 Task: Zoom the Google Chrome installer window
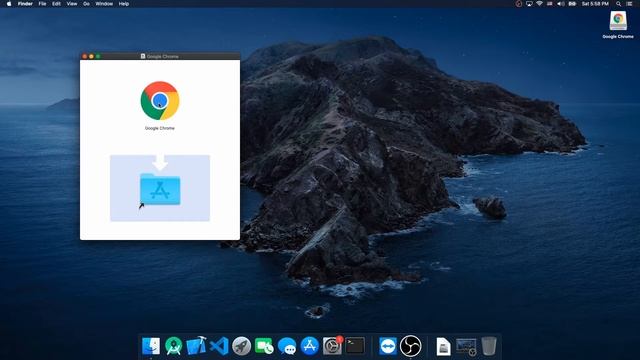click(x=98, y=56)
